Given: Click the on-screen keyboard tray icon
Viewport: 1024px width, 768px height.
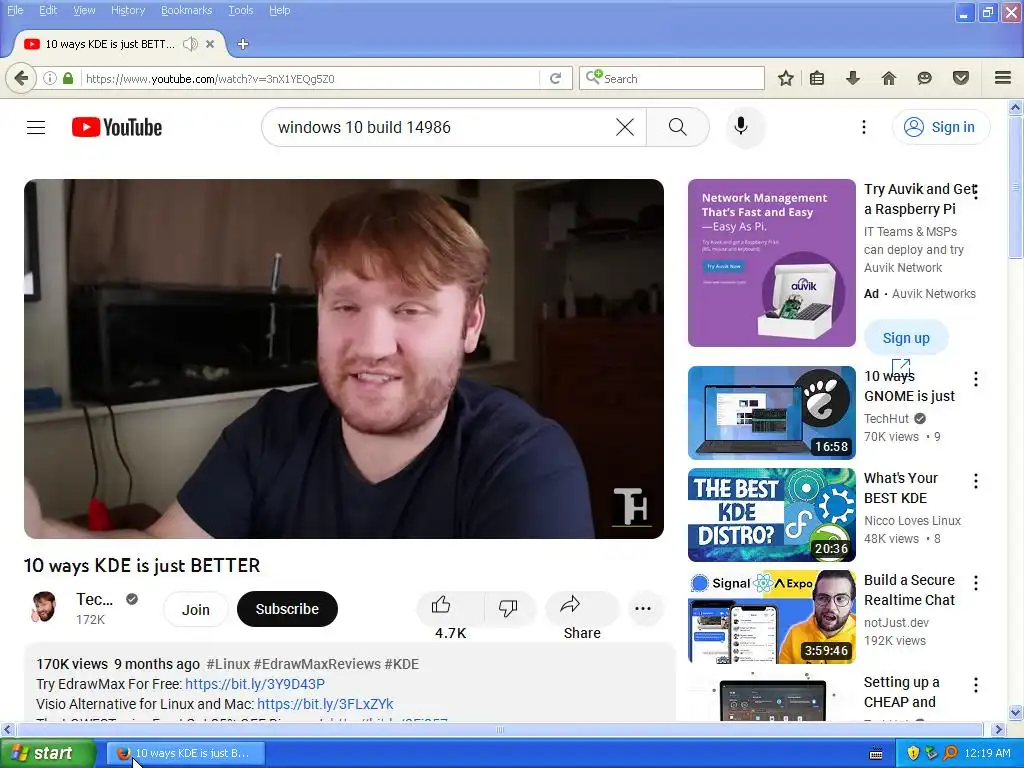Looking at the screenshot, I should pyautogui.click(x=876, y=754).
